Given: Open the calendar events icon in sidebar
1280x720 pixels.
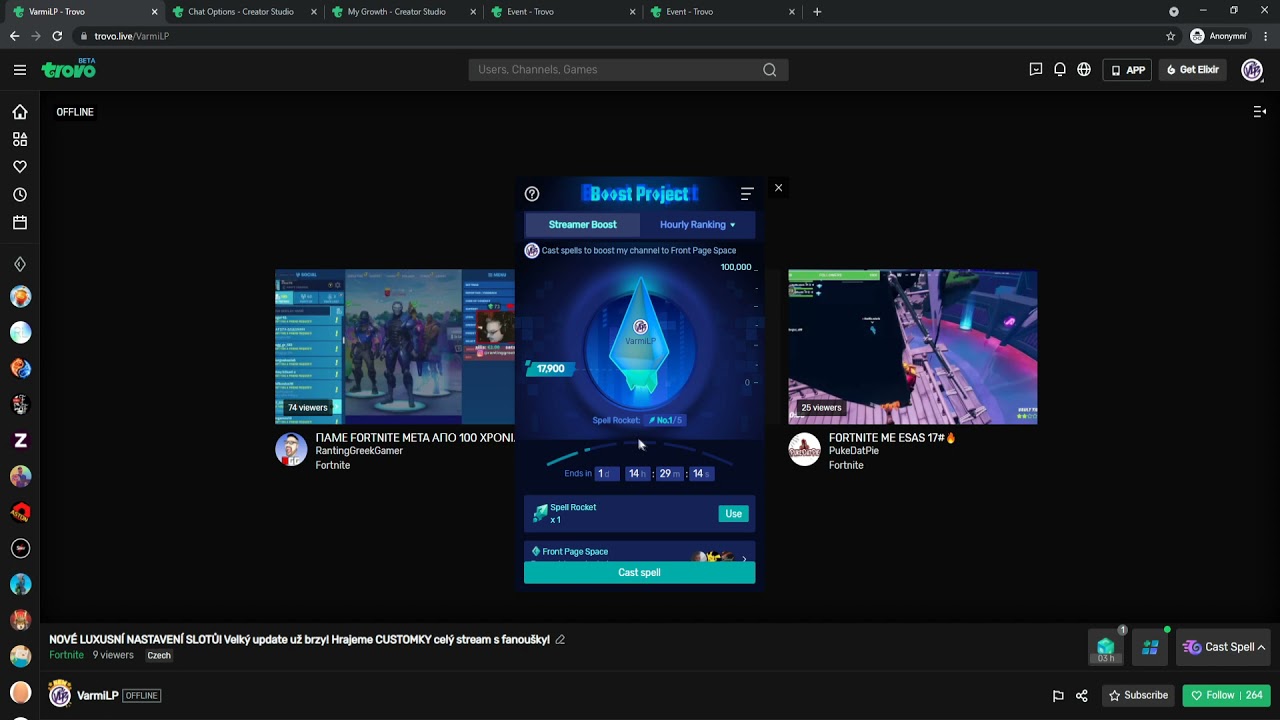Looking at the screenshot, I should (20, 223).
